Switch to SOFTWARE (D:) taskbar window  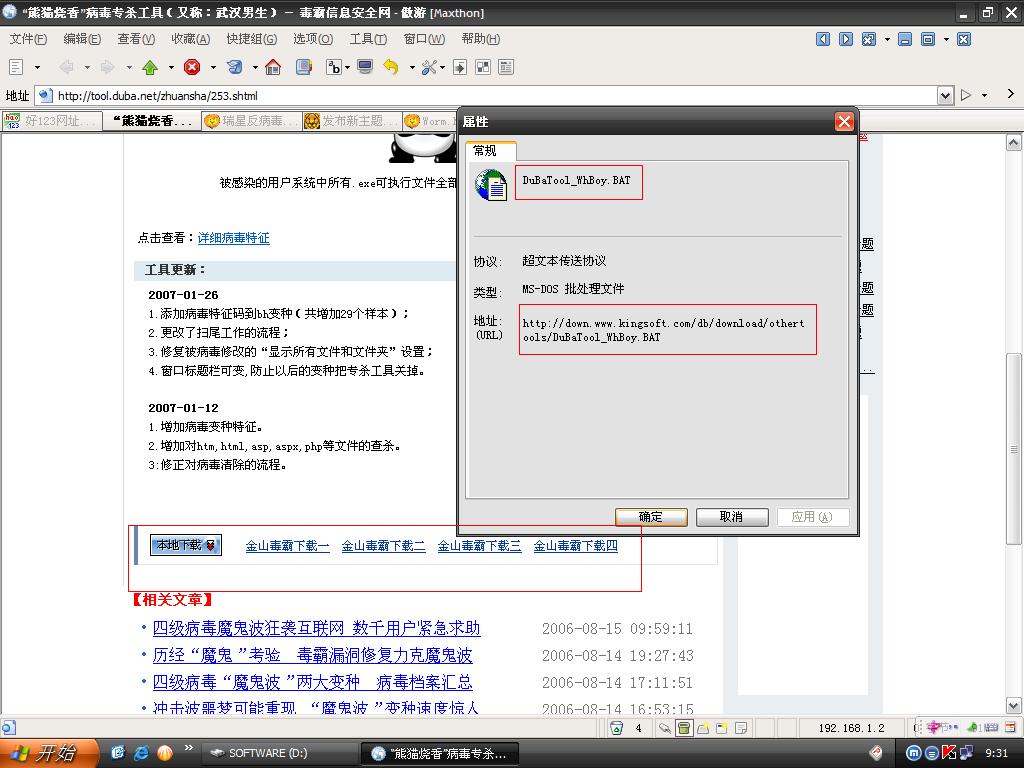(279, 753)
